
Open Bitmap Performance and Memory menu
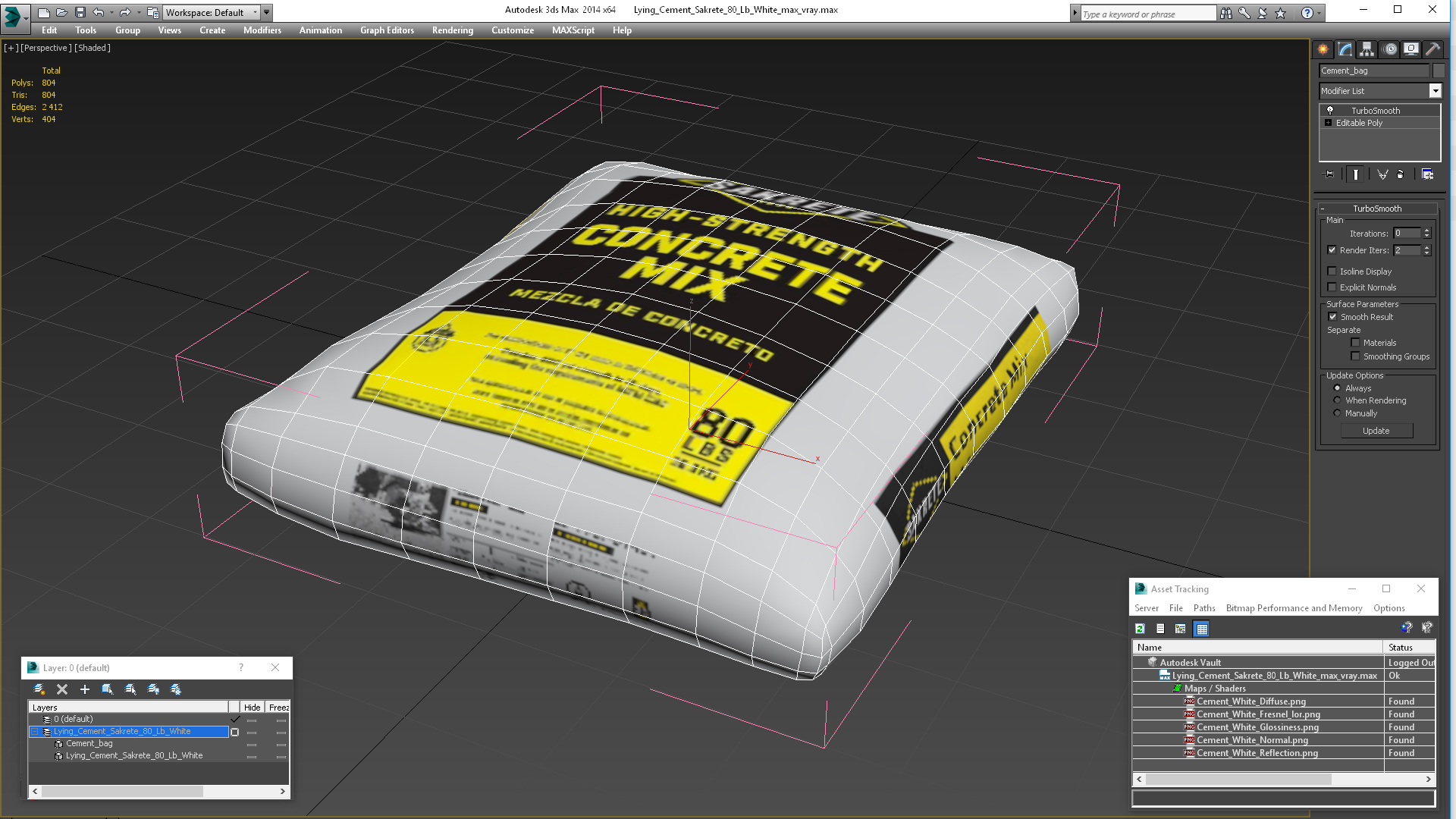(x=1294, y=608)
